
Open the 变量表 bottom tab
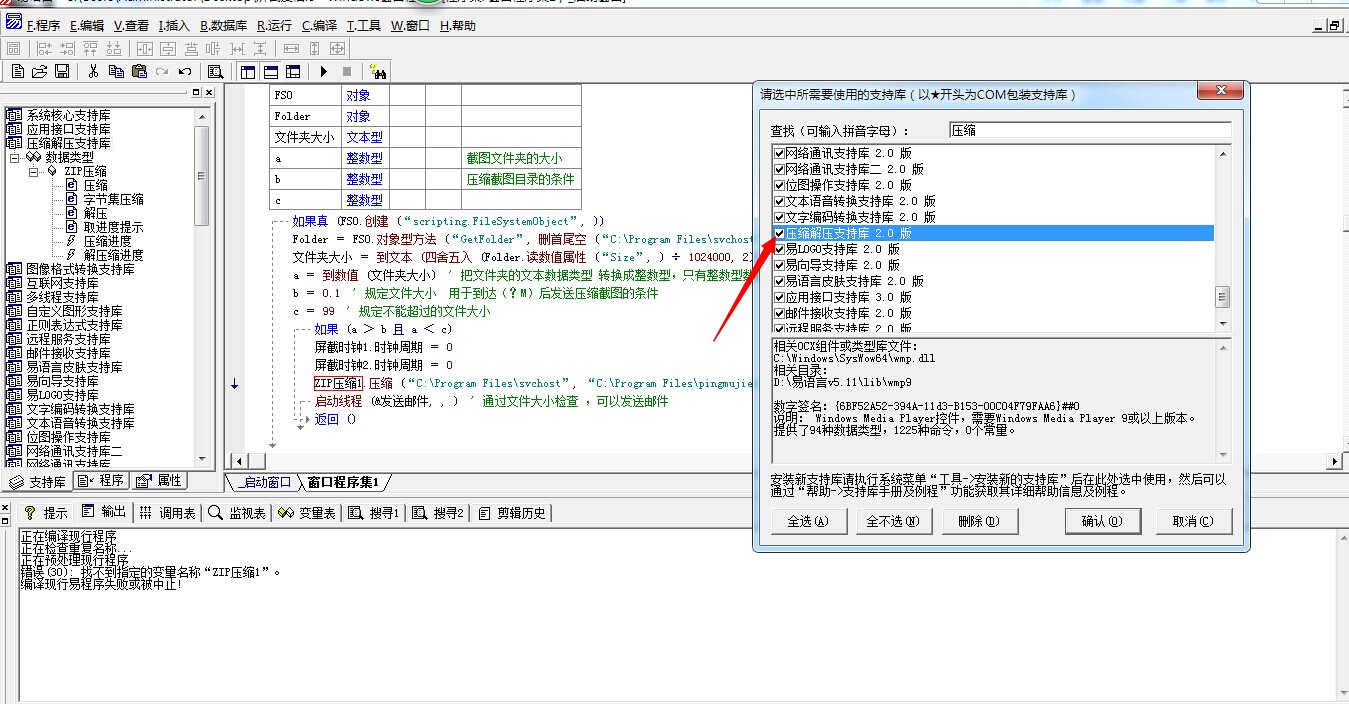307,513
